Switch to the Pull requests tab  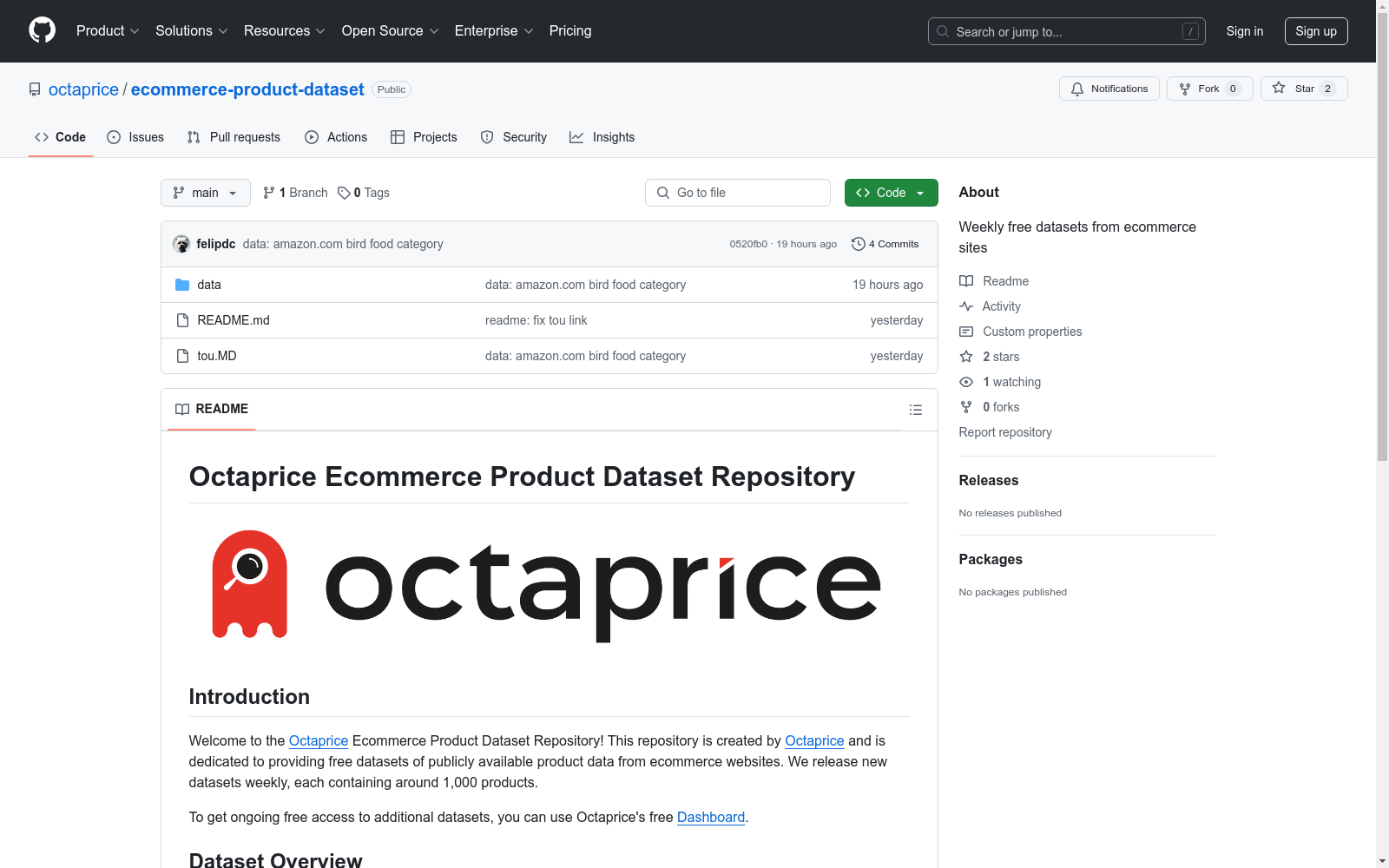234,137
